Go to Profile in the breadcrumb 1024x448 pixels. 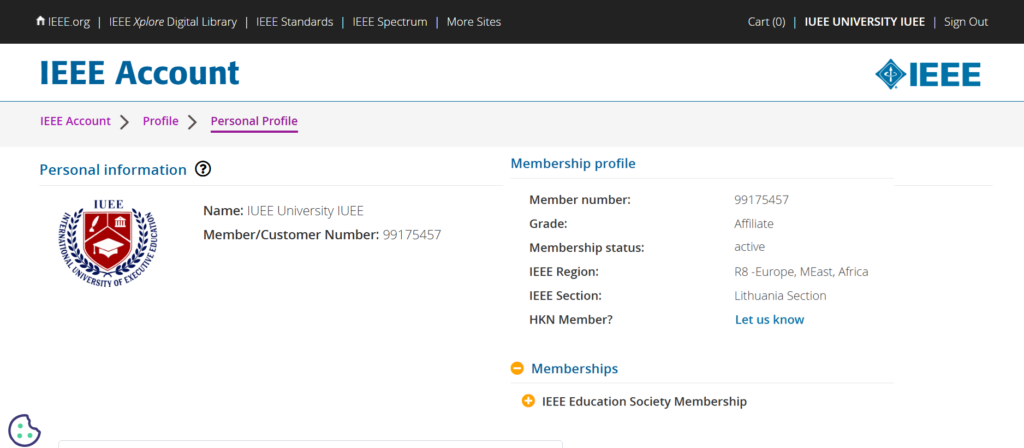tap(160, 121)
